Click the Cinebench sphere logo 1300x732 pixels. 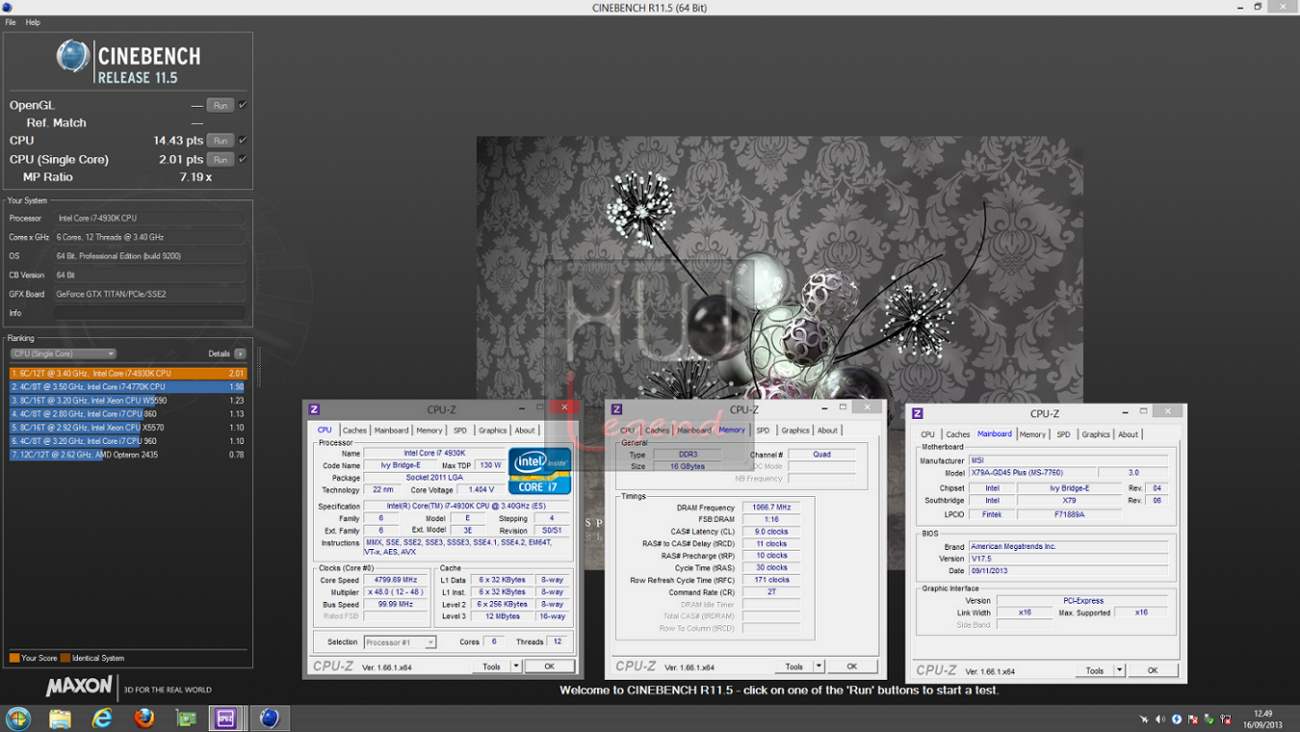pyautogui.click(x=72, y=56)
